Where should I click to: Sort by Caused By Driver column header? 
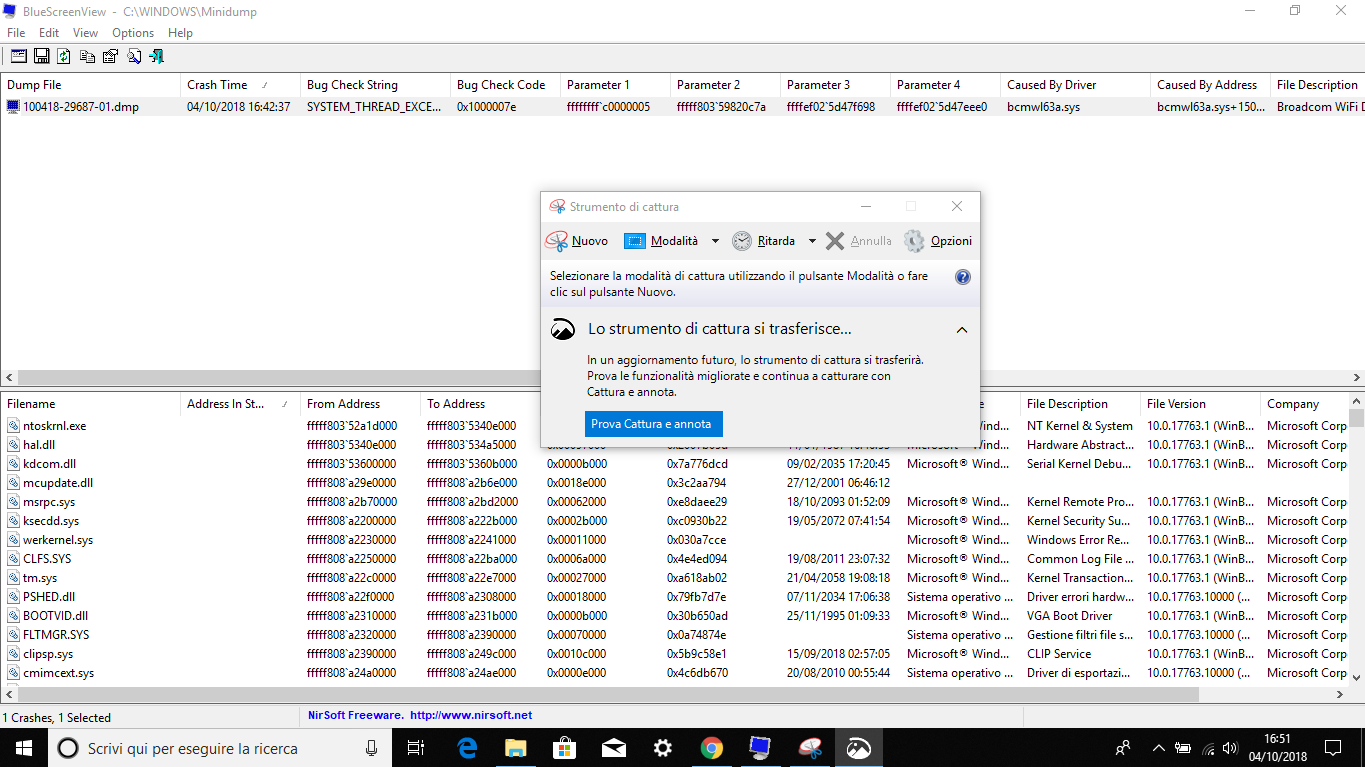click(x=1075, y=85)
